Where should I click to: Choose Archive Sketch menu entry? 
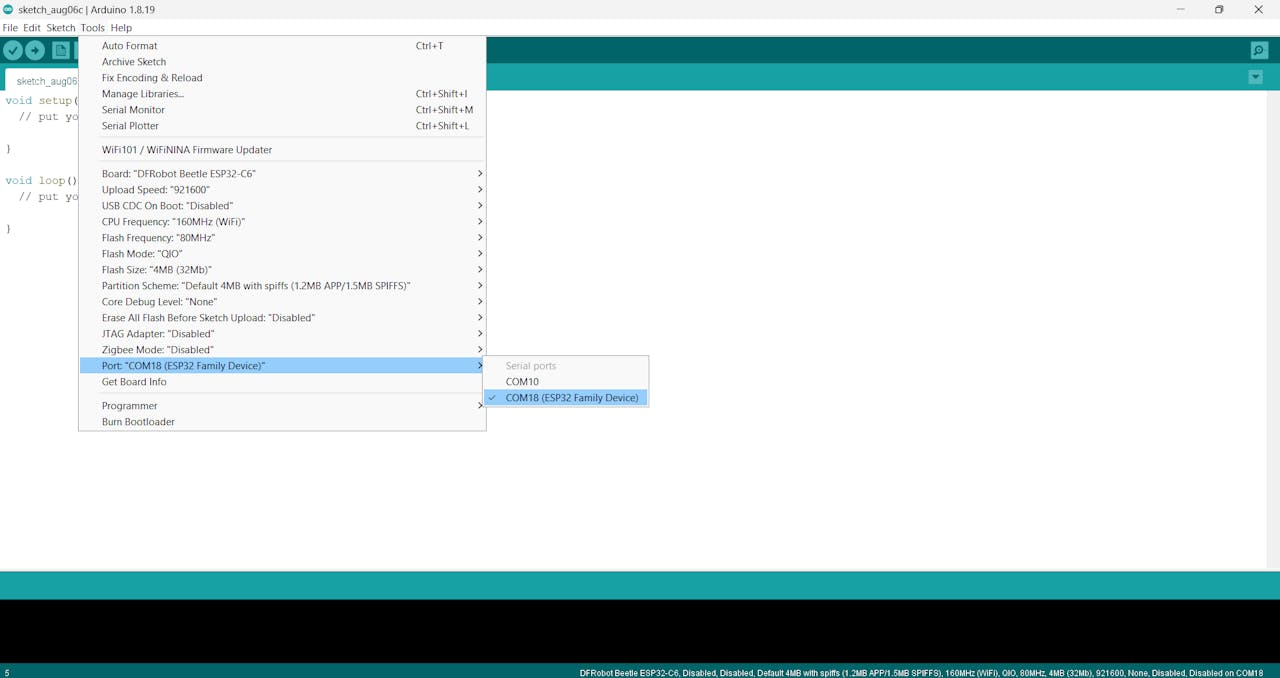(282, 62)
